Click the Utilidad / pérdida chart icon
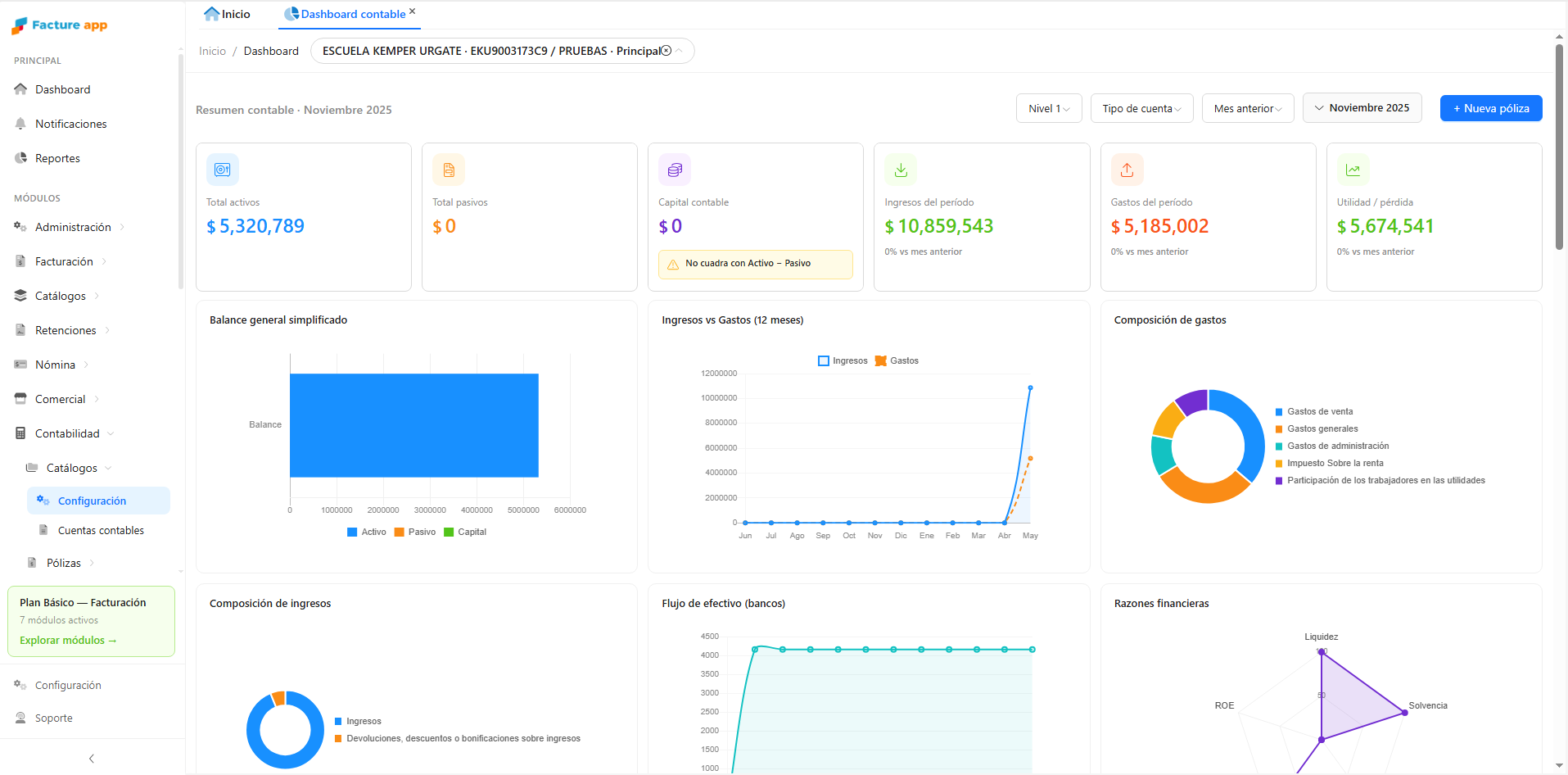This screenshot has width=1568, height=775. 1353,170
